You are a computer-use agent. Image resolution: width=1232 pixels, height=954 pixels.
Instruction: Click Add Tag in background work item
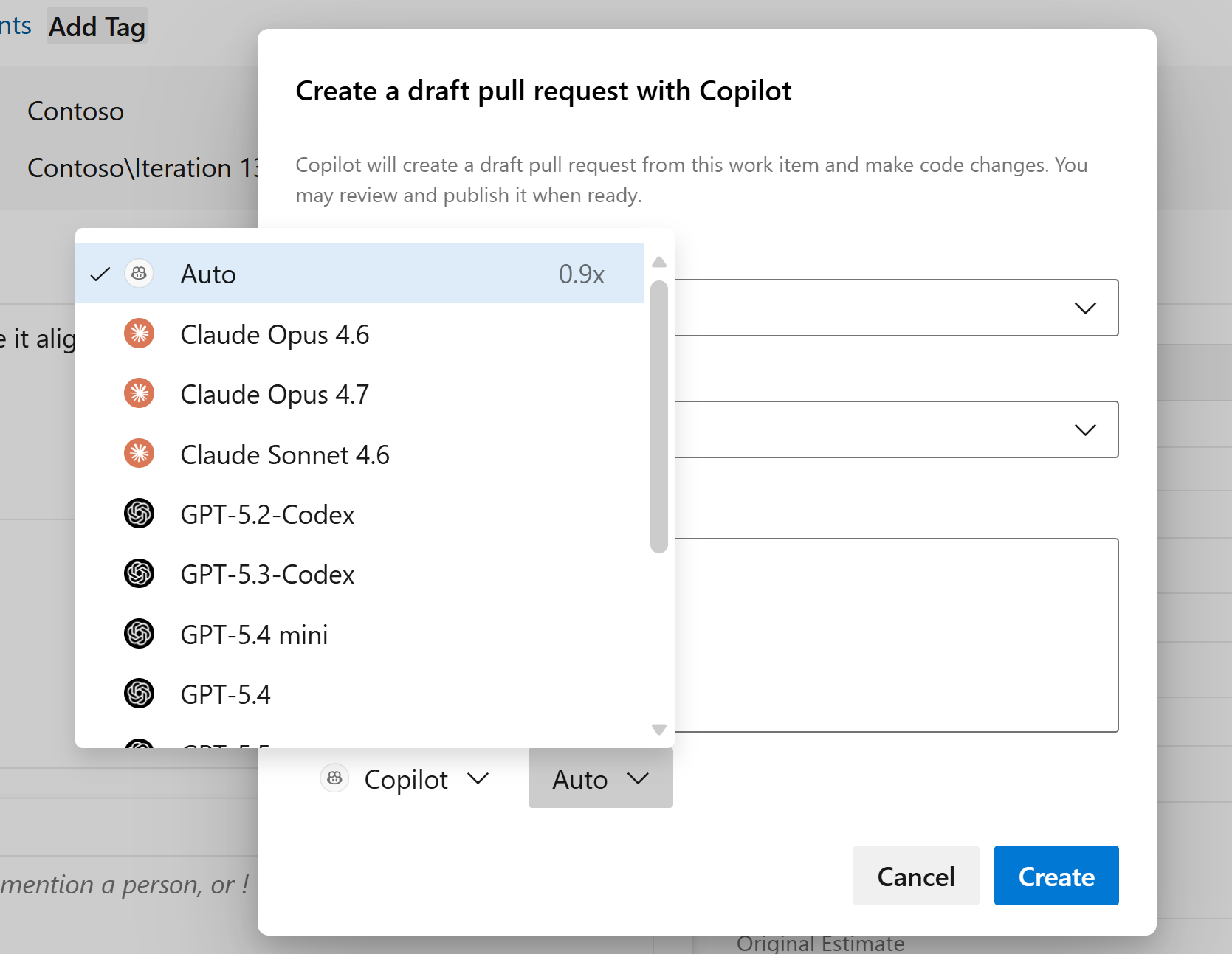(97, 27)
